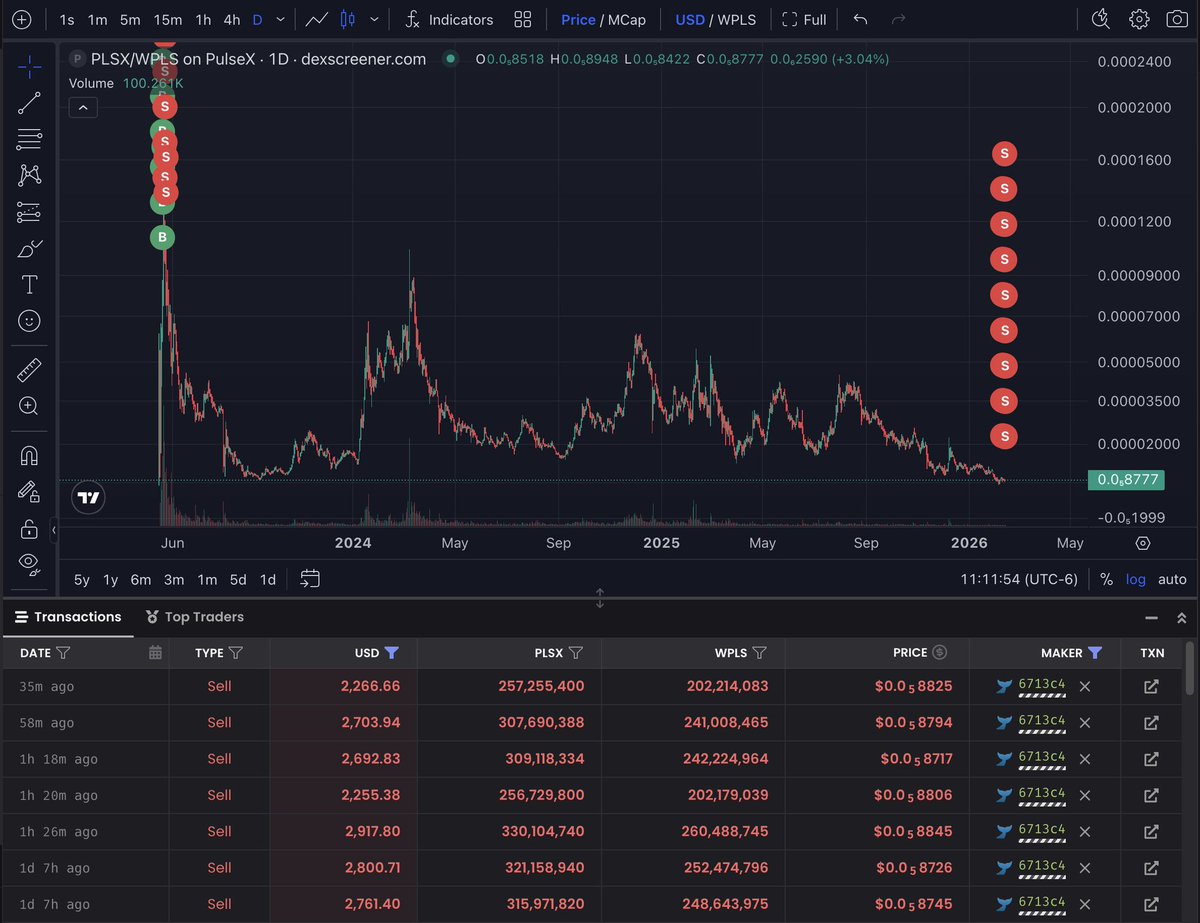The width and height of the screenshot is (1200, 923).
Task: Open calendar picker in DATE header
Action: [155, 653]
